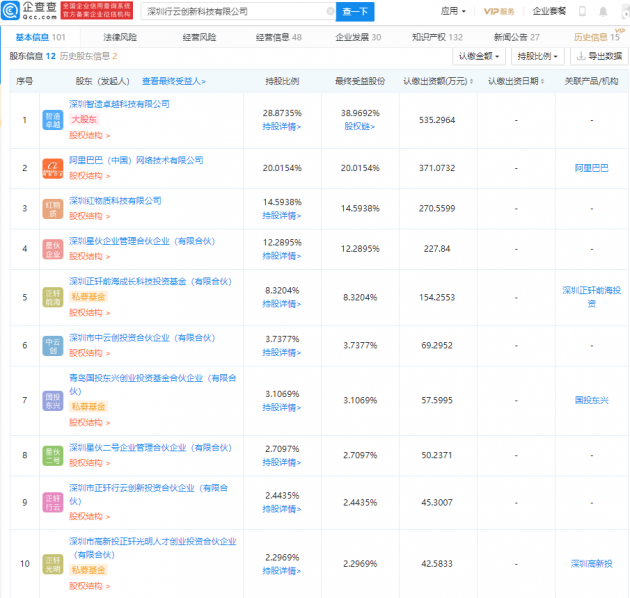Switch to the 法律风险 tab
This screenshot has width=630, height=598.
click(x=120, y=37)
